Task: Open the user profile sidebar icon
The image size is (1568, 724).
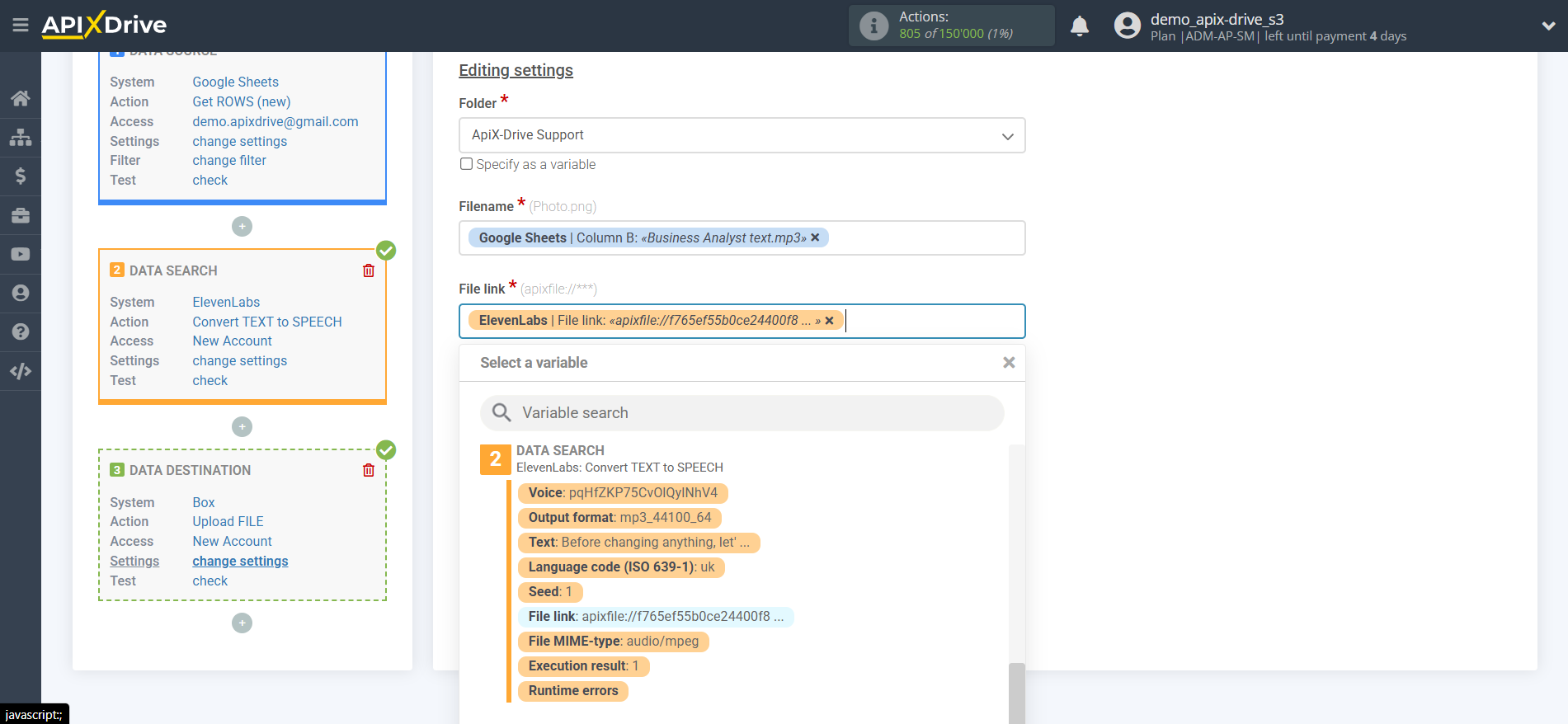Action: (x=21, y=293)
